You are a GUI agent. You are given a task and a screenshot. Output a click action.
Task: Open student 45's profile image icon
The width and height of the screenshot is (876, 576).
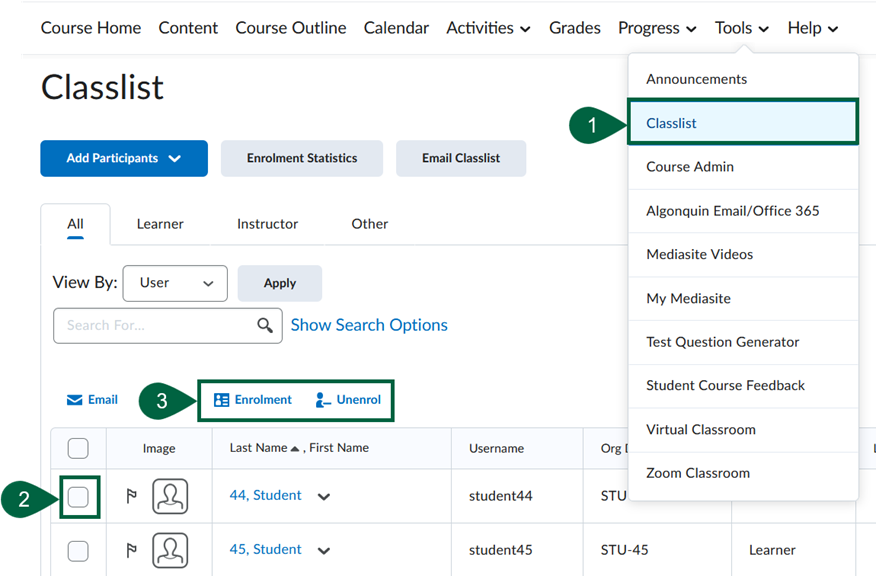169,549
